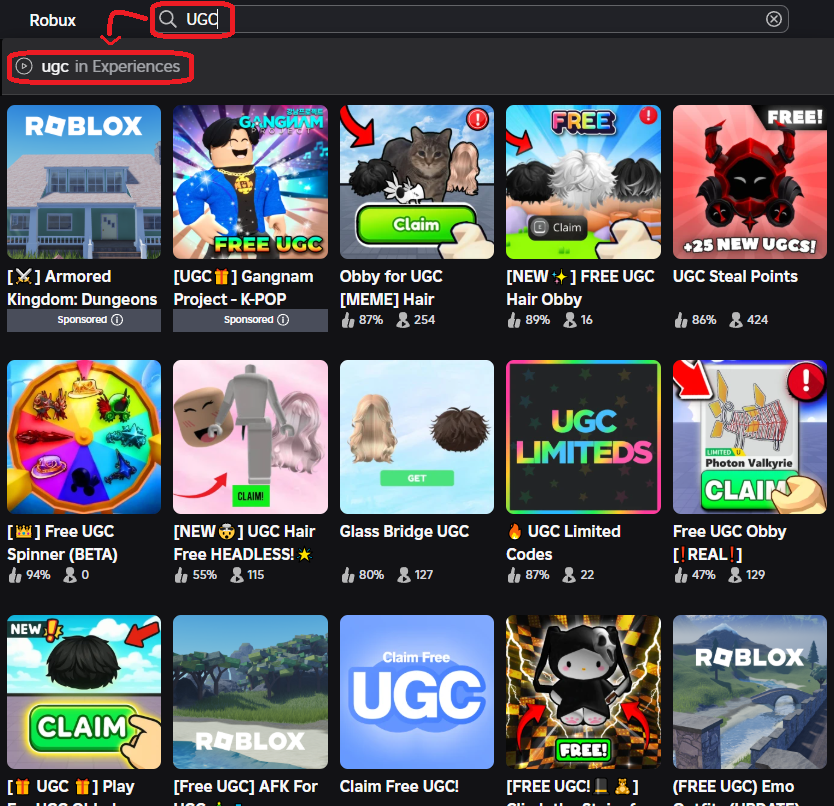Click the 'FREE UGC Hair Obby' title
Screen dimensions: 834x806
click(x=580, y=288)
